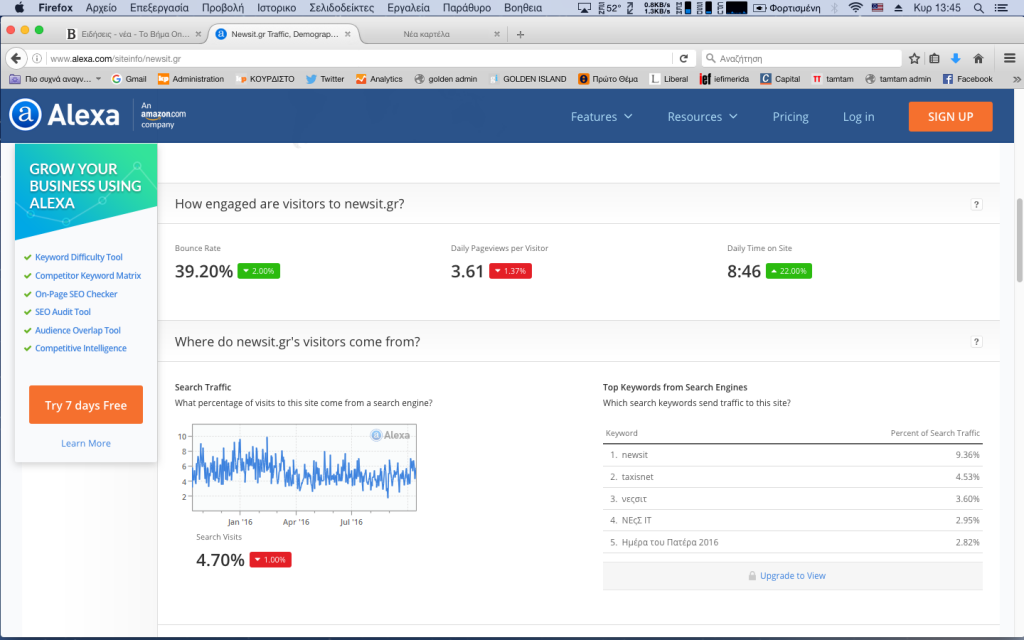The height and width of the screenshot is (640, 1024).
Task: Open the tamtam admin bookmark
Action: 898,79
